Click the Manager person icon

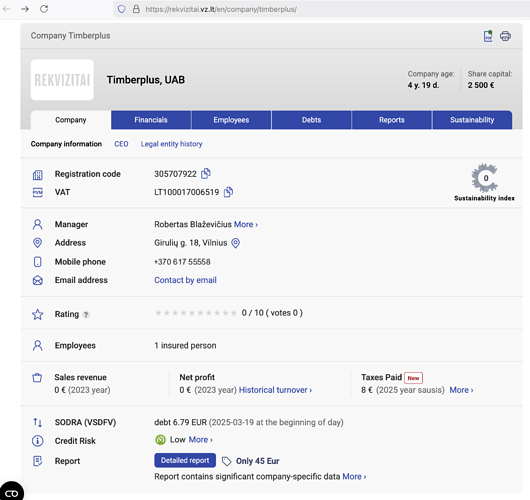point(38,224)
